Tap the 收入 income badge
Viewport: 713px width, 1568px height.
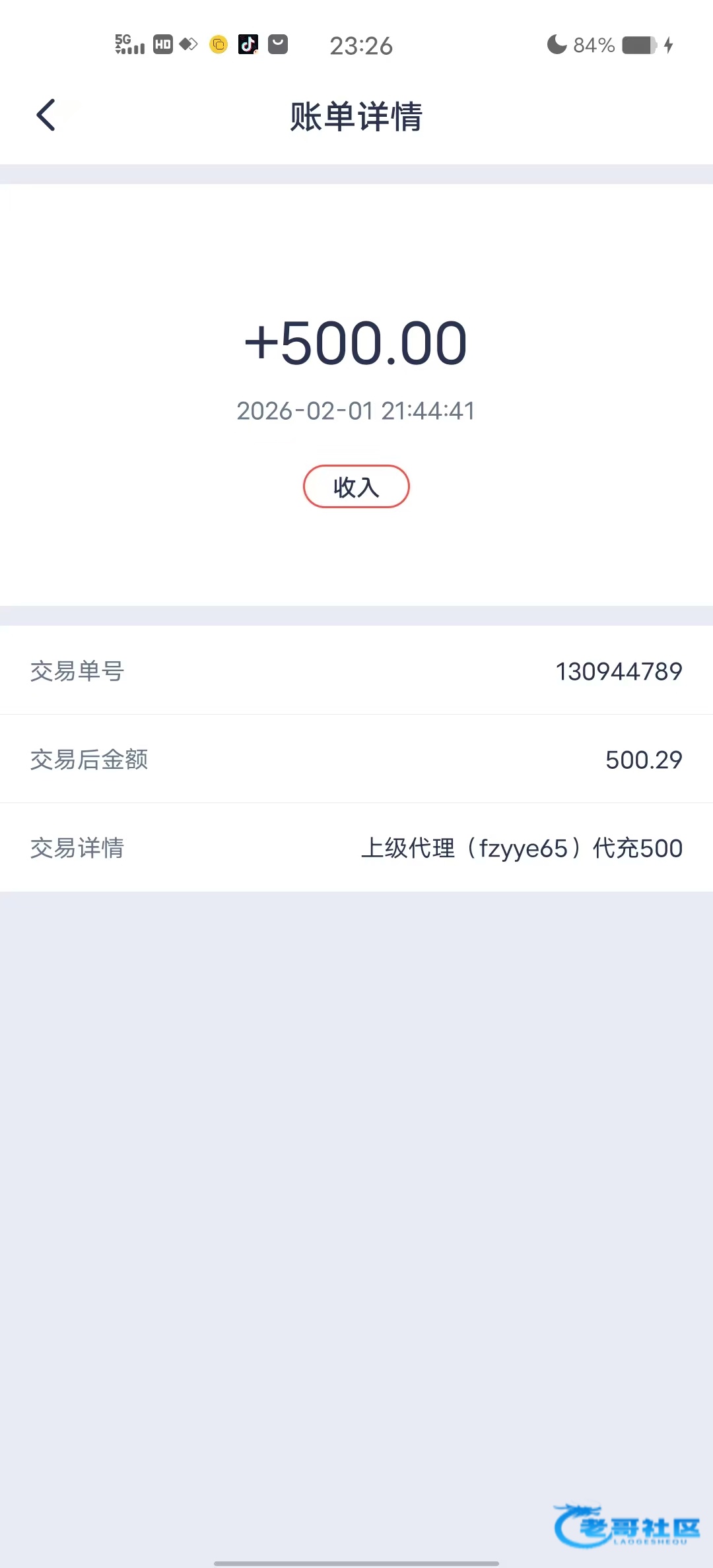(x=356, y=487)
